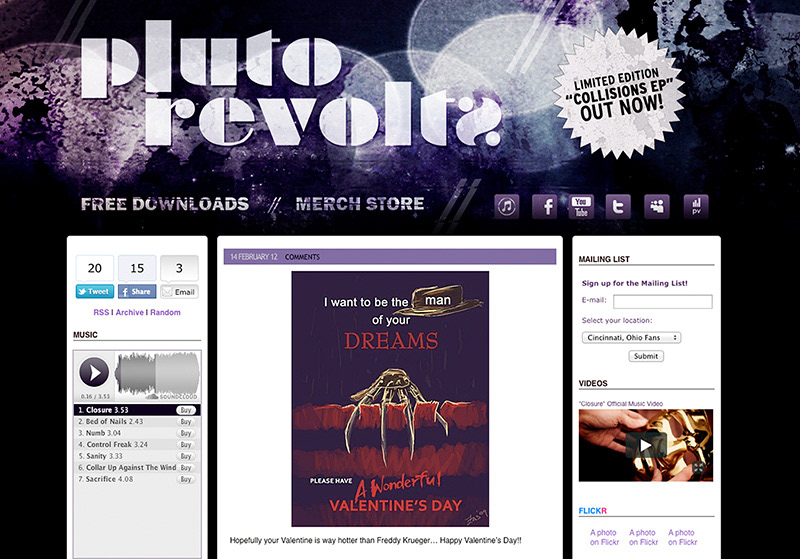Open the YouTube channel icon

point(582,206)
